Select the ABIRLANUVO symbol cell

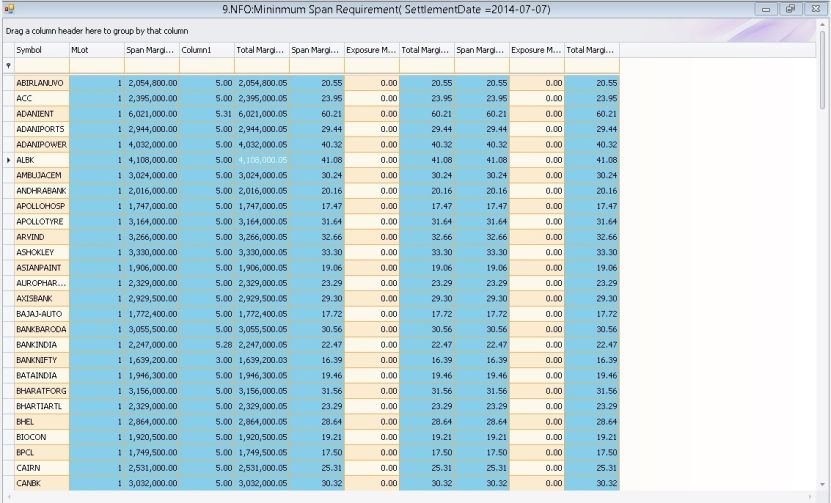point(41,83)
